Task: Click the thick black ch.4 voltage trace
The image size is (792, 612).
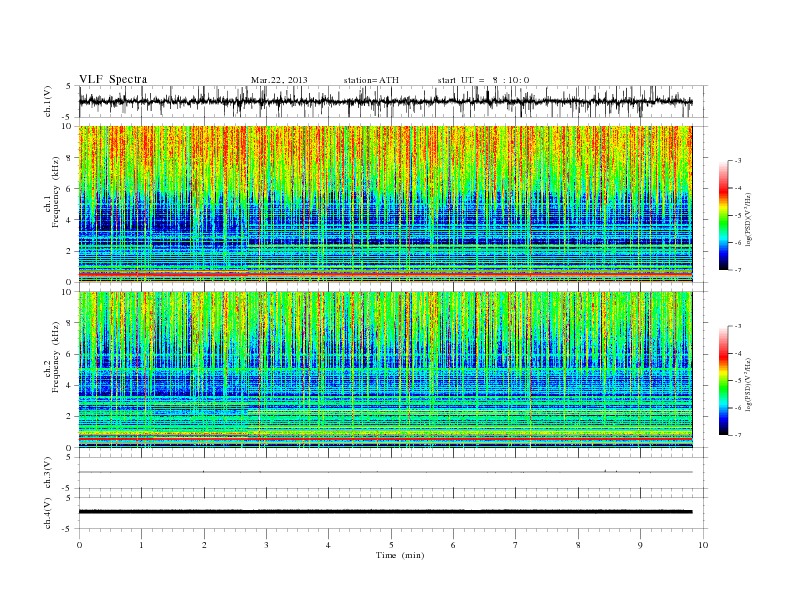Action: [x=385, y=512]
